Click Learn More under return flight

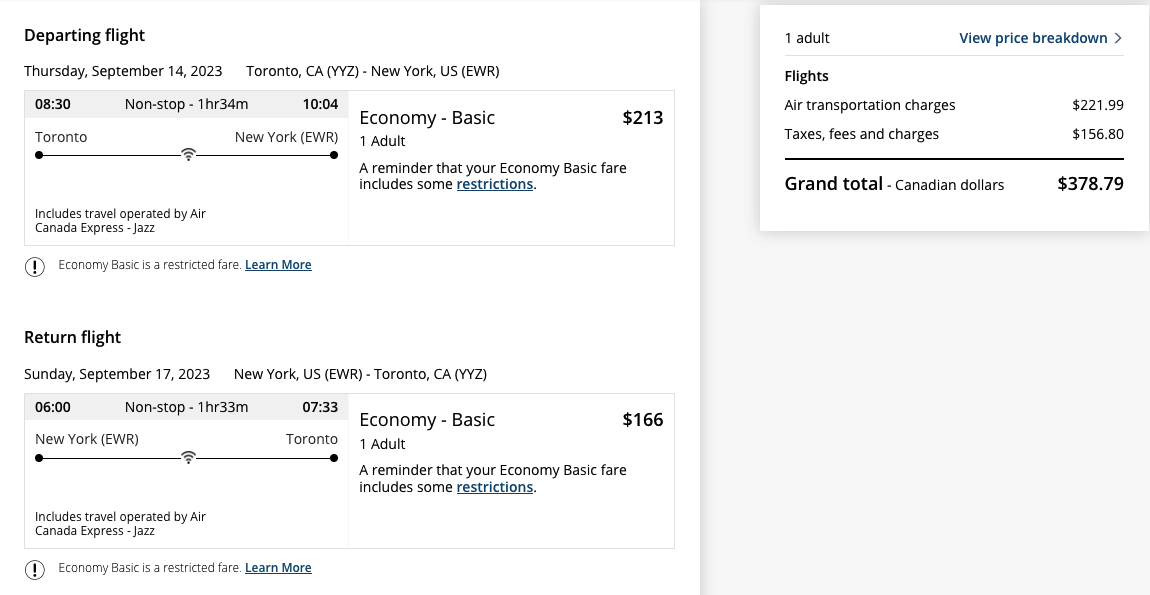tap(278, 568)
